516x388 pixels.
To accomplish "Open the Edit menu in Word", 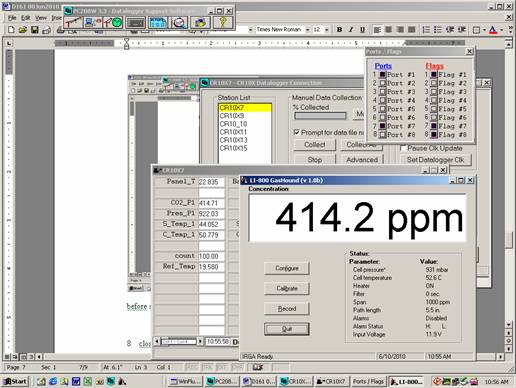I will click(x=26, y=18).
